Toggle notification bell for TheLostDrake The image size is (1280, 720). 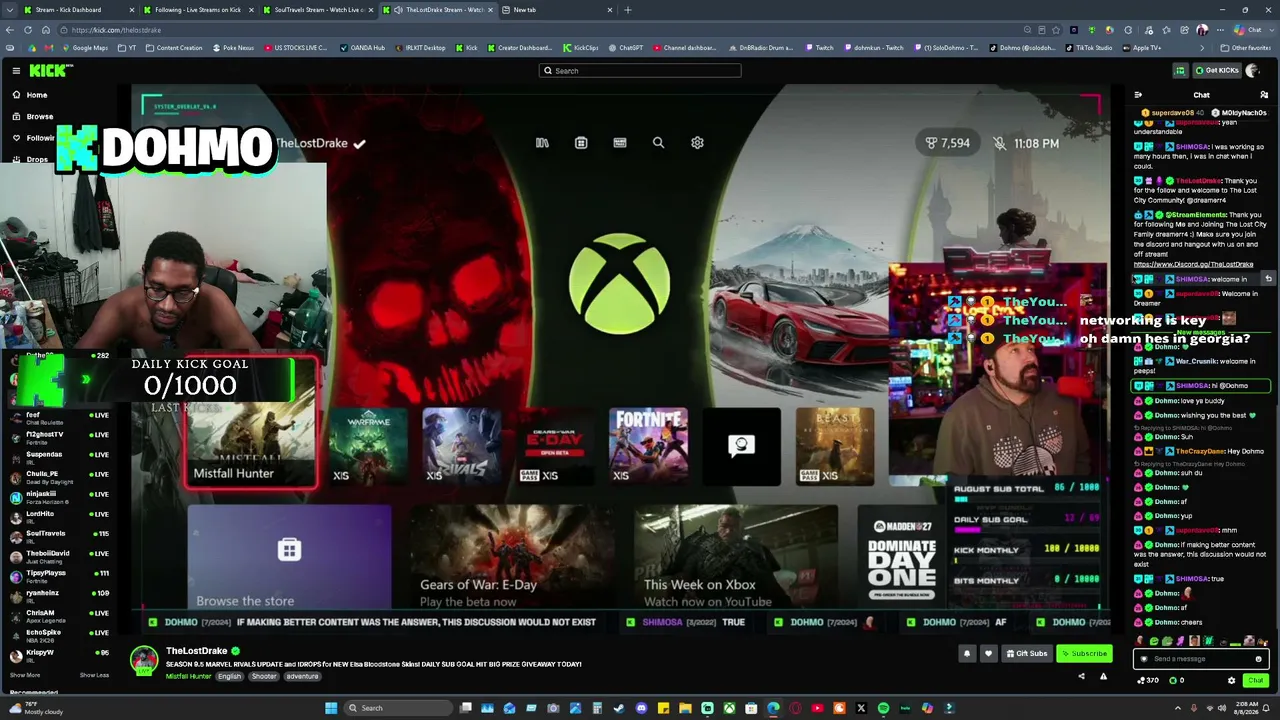tap(967, 654)
